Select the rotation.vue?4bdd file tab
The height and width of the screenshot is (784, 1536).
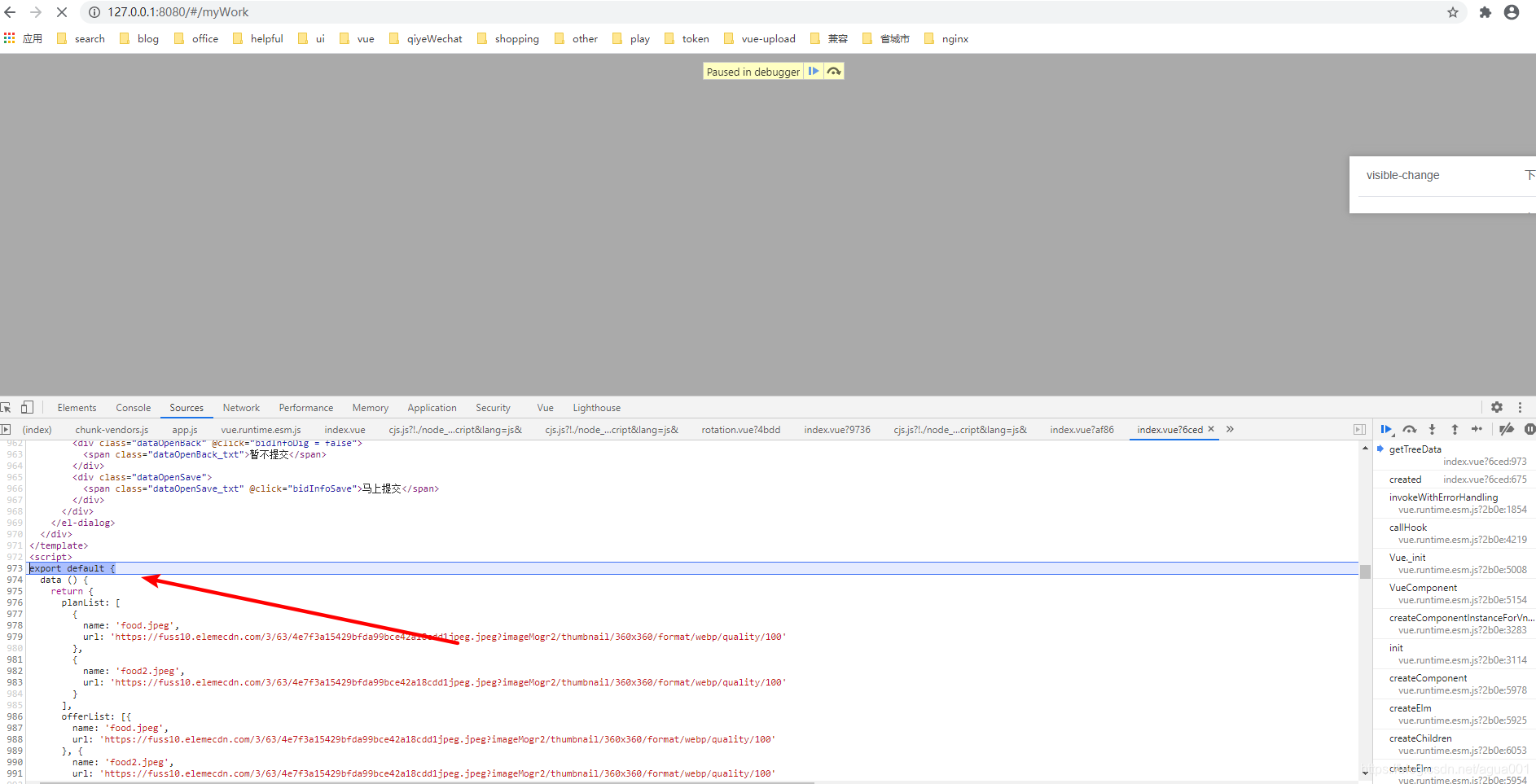tap(741, 430)
